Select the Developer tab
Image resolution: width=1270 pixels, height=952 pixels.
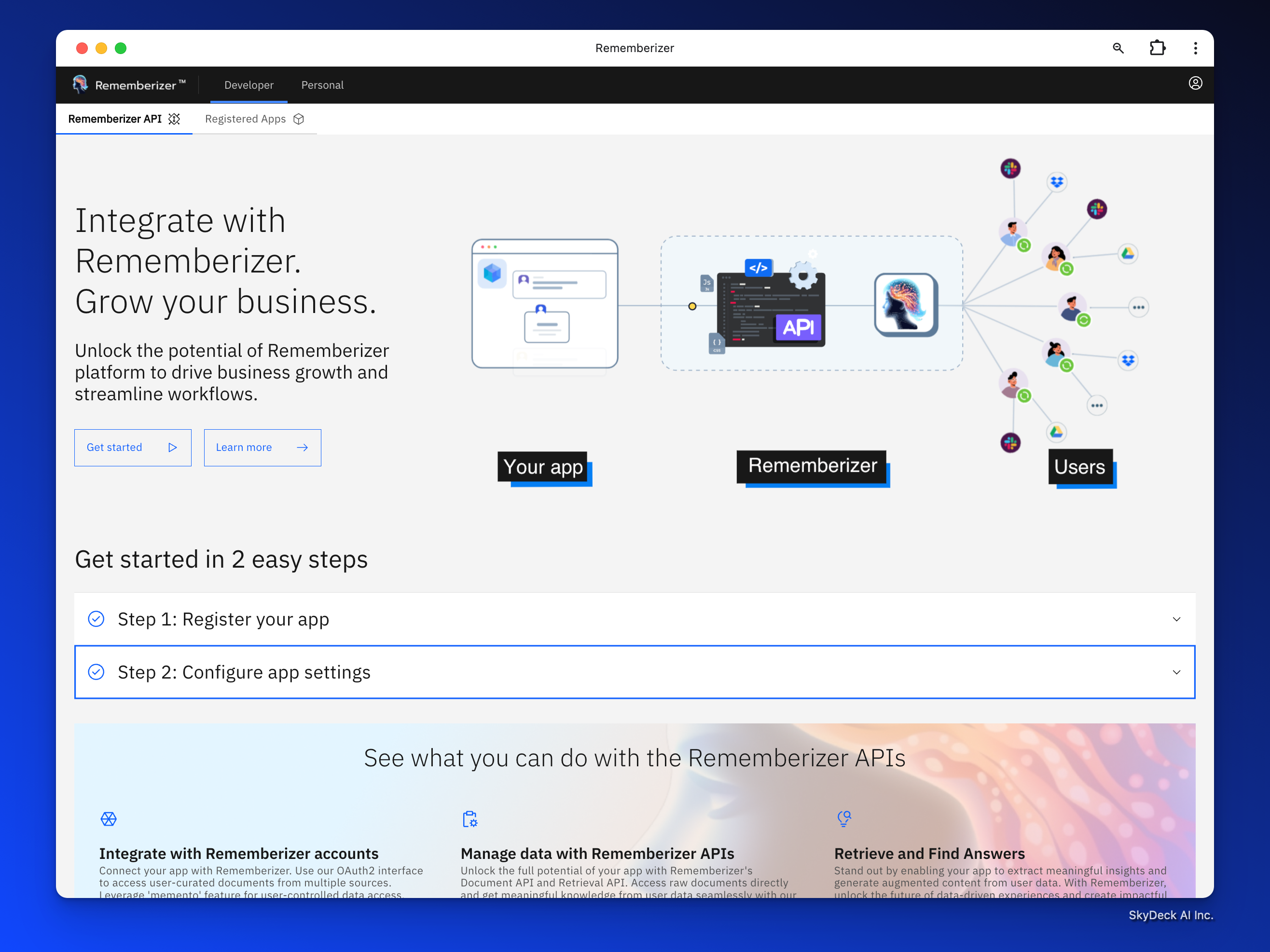pos(248,85)
